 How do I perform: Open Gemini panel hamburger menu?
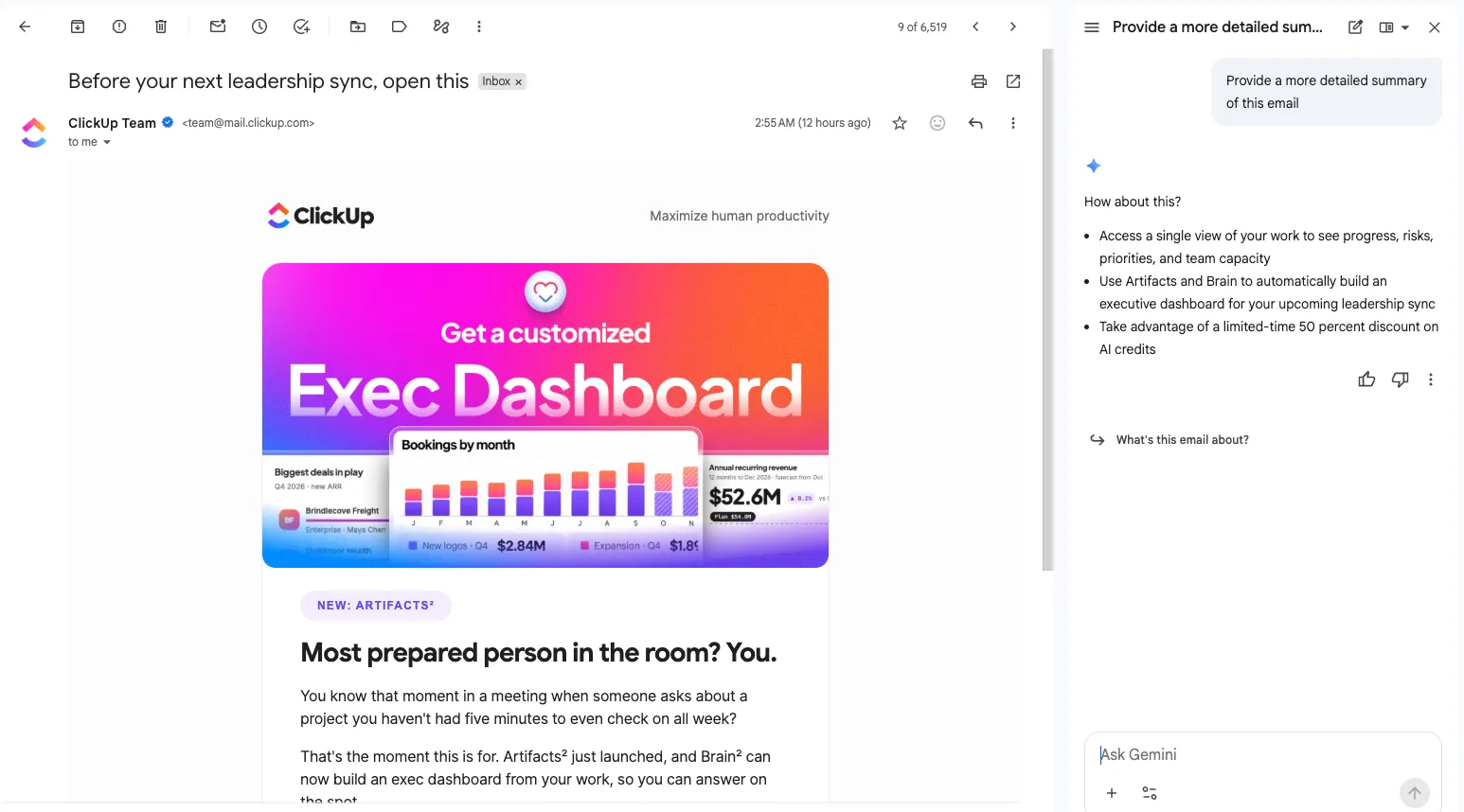pyautogui.click(x=1092, y=27)
